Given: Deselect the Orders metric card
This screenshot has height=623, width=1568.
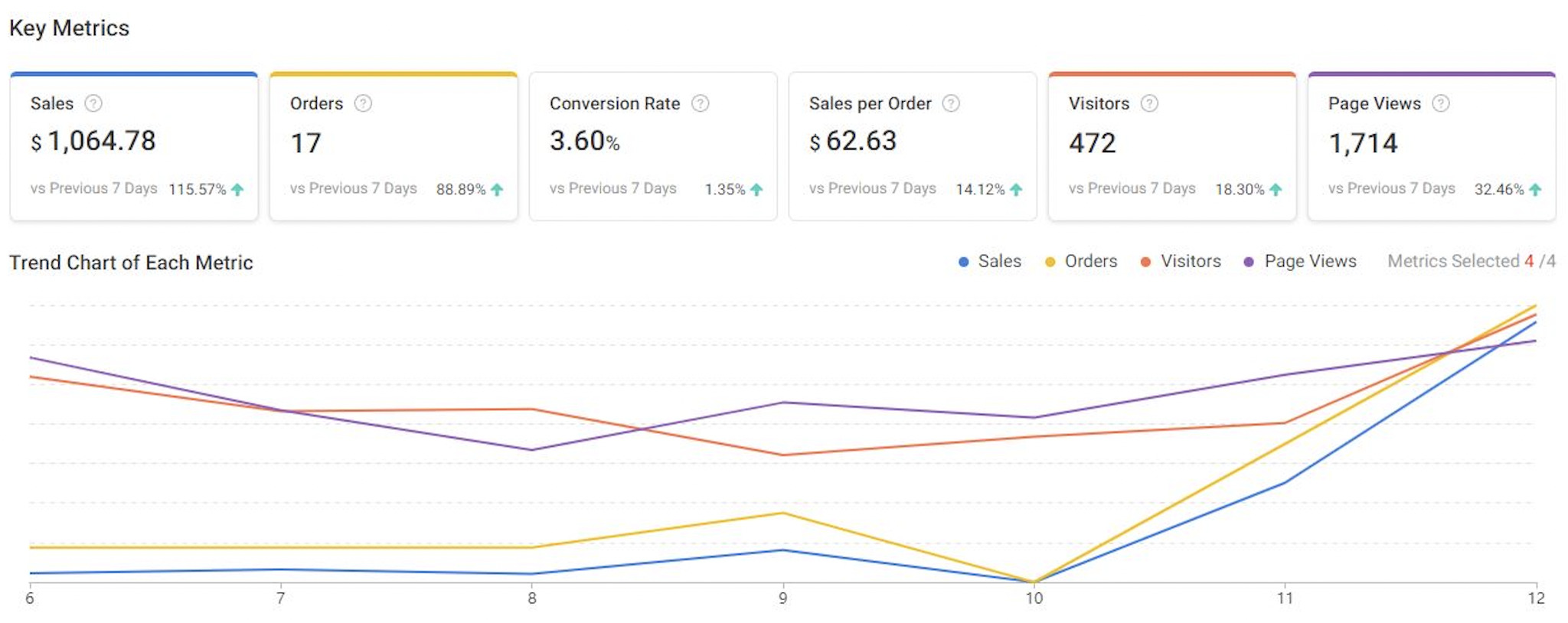Looking at the screenshot, I should coord(394,147).
